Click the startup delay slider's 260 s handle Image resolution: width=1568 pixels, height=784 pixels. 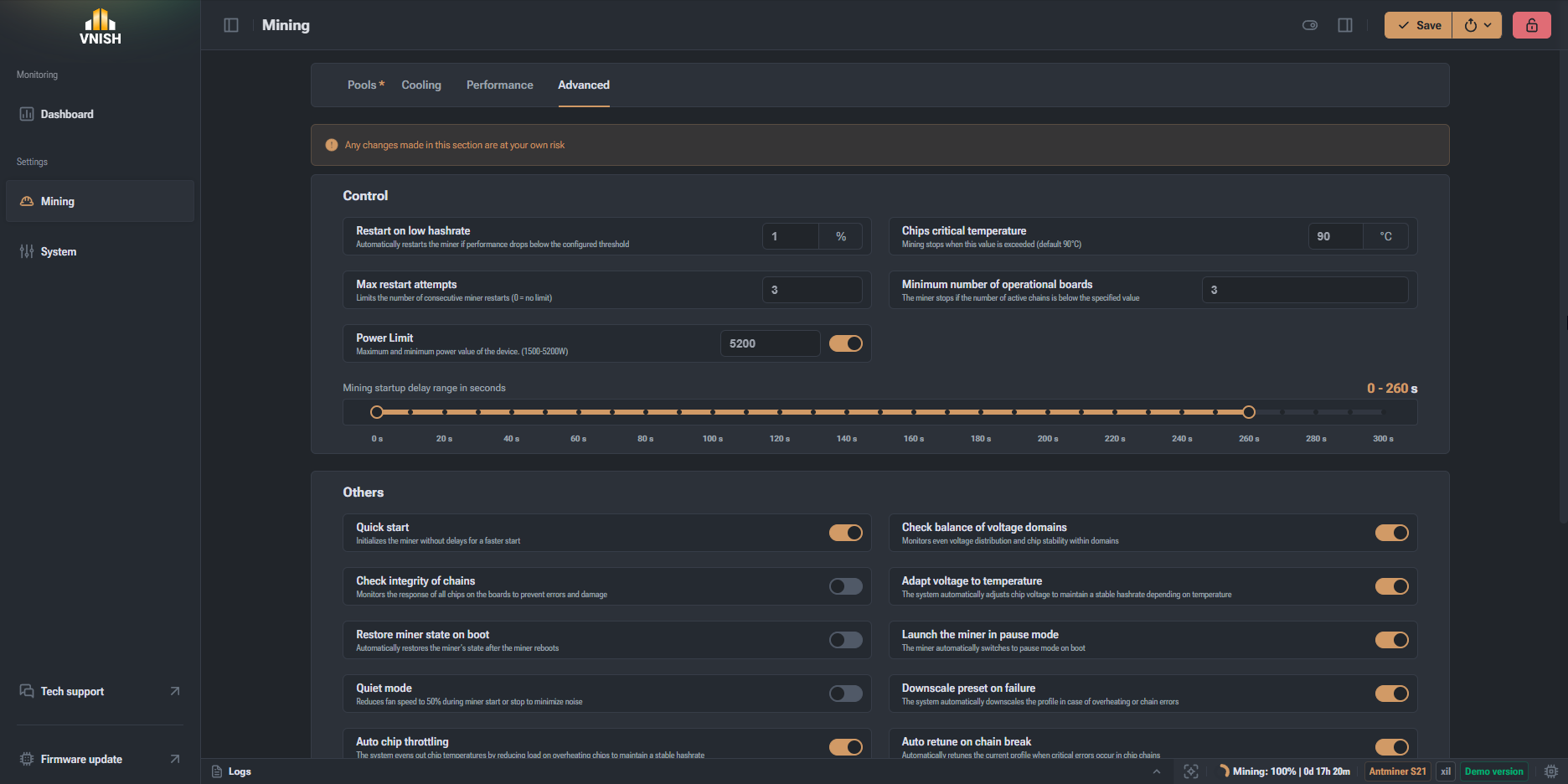[1249, 412]
